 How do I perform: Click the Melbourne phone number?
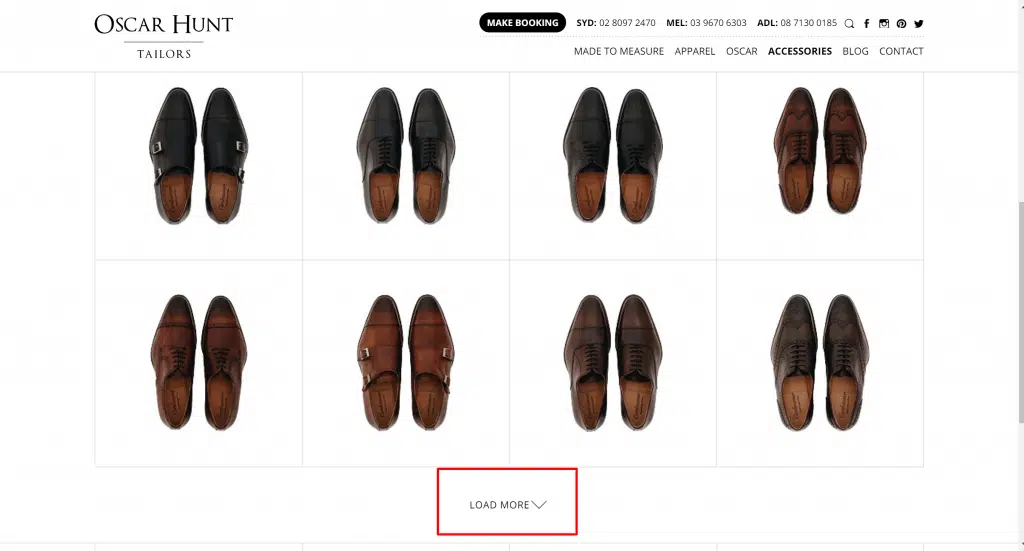click(x=718, y=23)
